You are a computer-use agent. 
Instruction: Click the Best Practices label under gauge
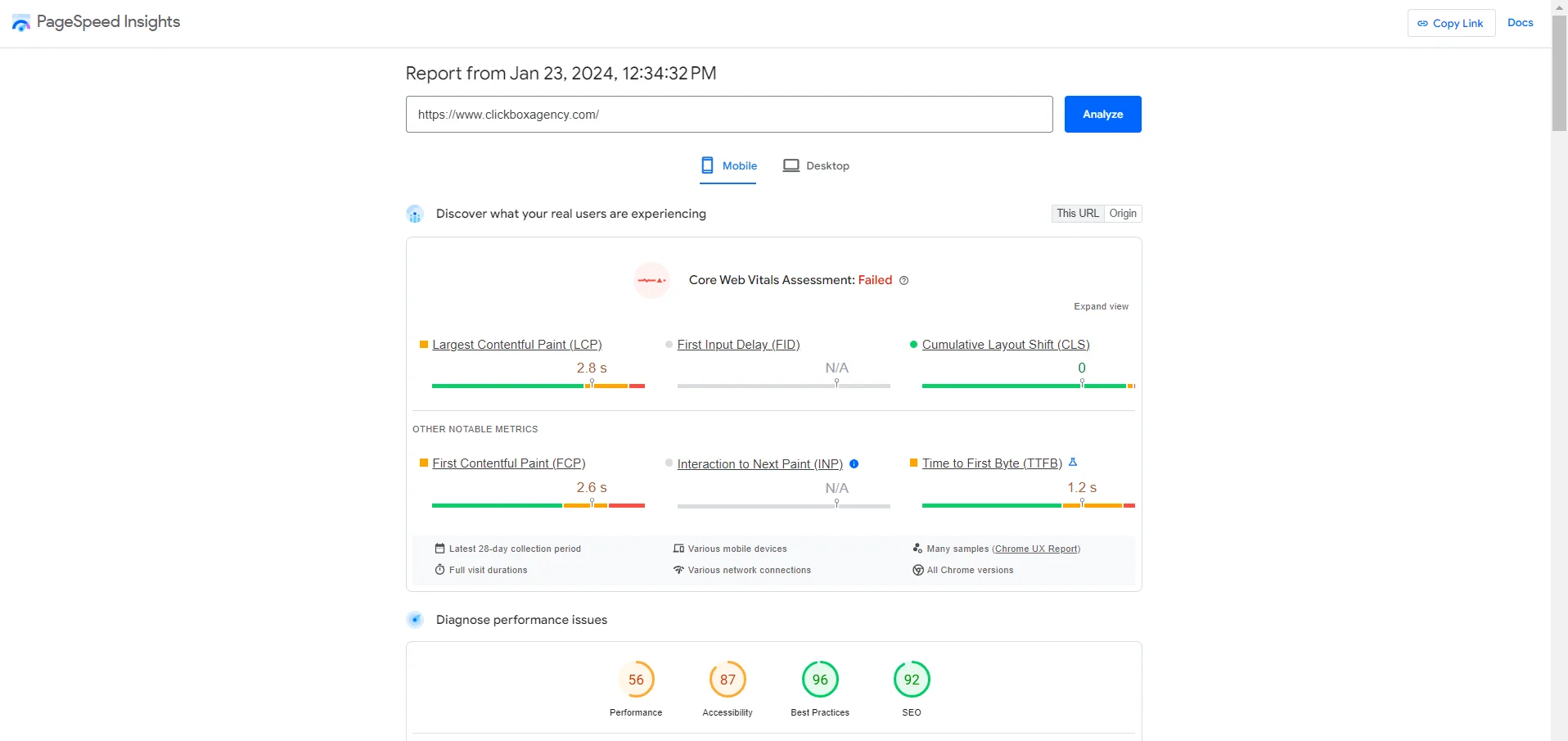click(820, 713)
